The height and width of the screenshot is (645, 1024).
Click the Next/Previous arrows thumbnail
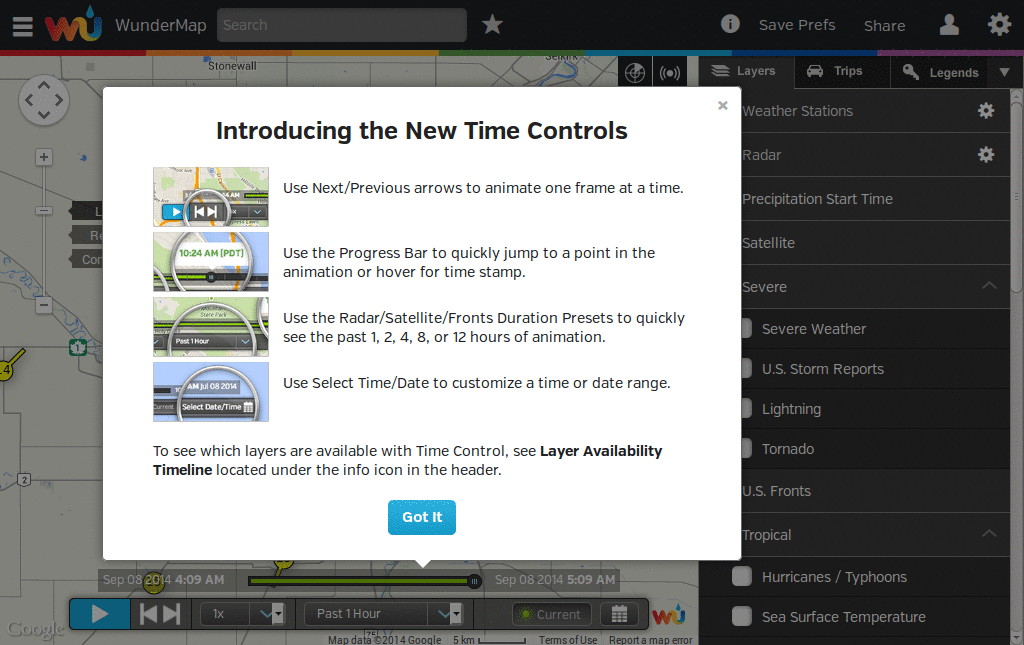pos(211,197)
